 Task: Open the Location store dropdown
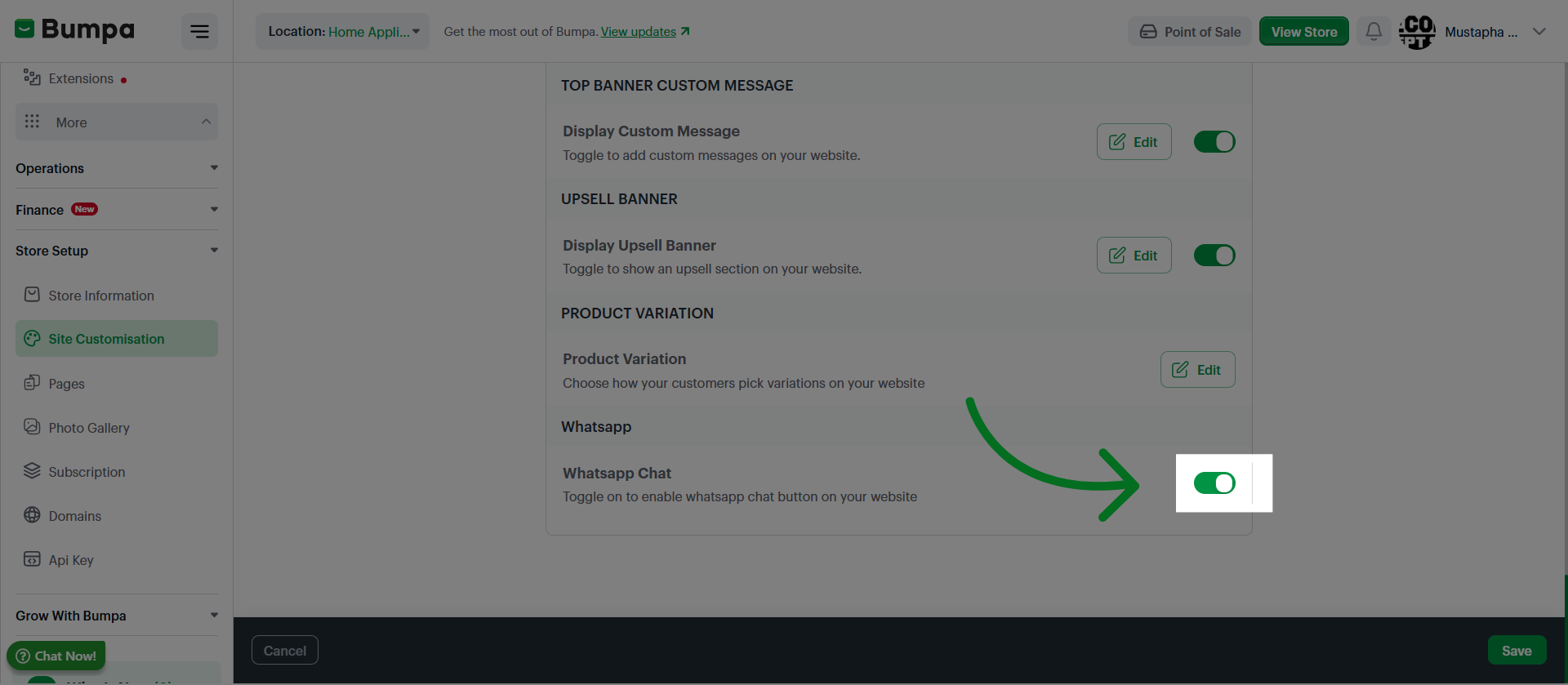coord(343,31)
